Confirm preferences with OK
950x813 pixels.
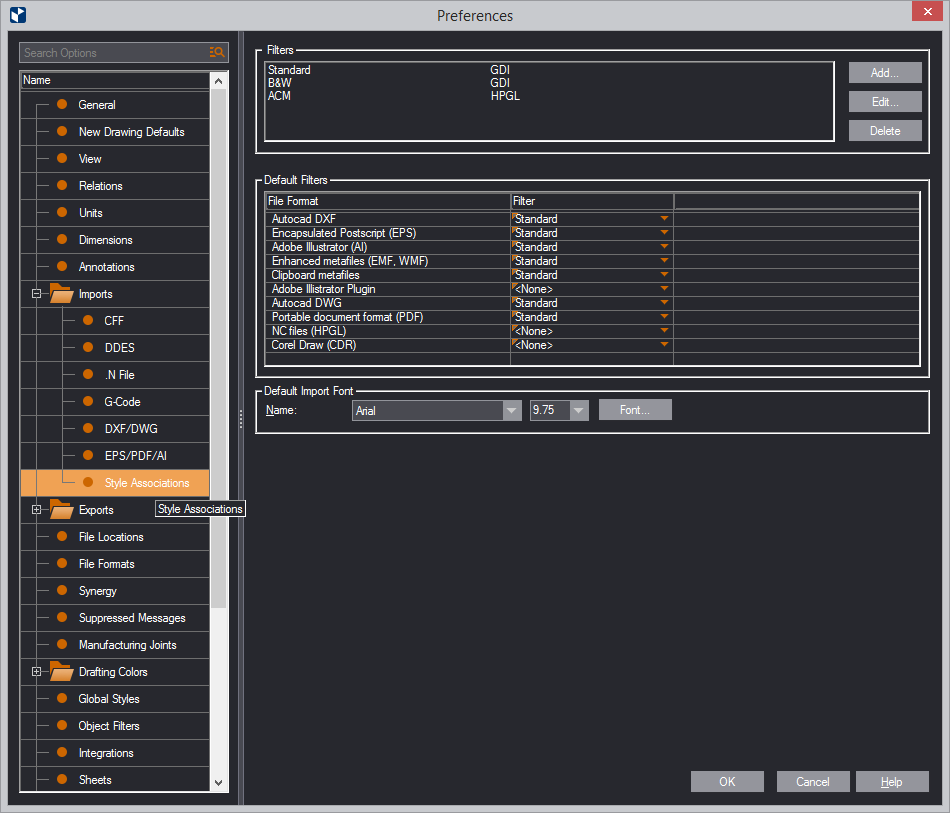tap(727, 781)
